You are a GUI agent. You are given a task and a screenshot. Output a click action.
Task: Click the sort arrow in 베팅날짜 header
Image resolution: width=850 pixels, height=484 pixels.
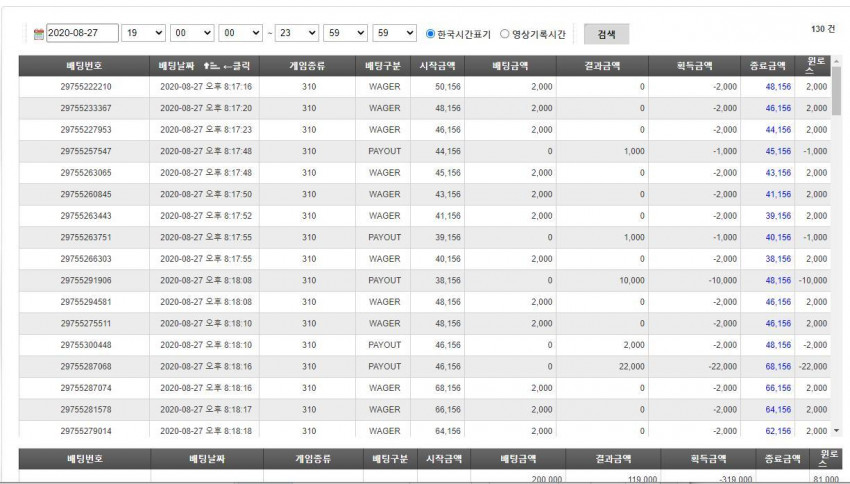coord(211,66)
